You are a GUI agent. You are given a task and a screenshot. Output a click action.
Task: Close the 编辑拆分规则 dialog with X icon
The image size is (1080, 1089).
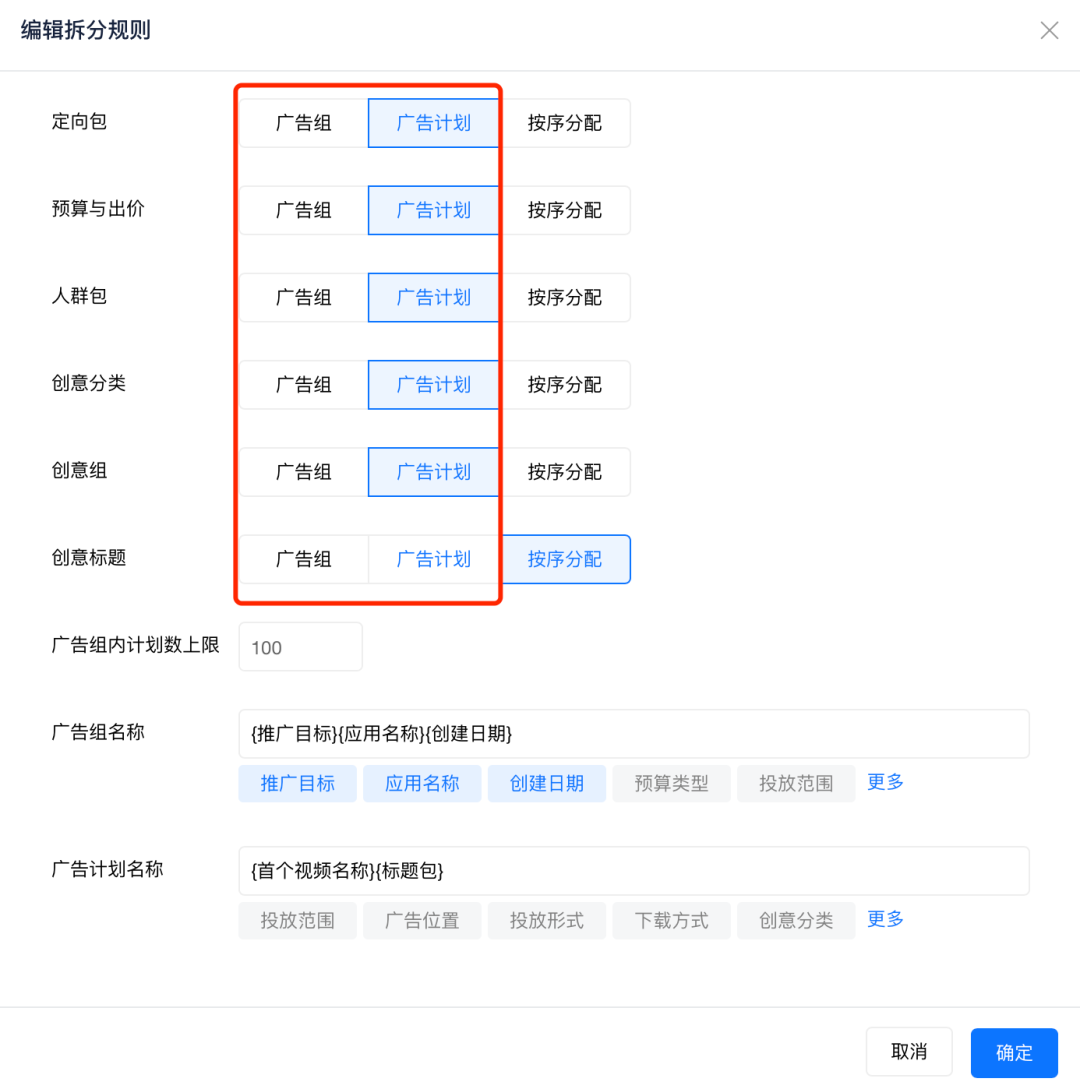(x=1049, y=31)
